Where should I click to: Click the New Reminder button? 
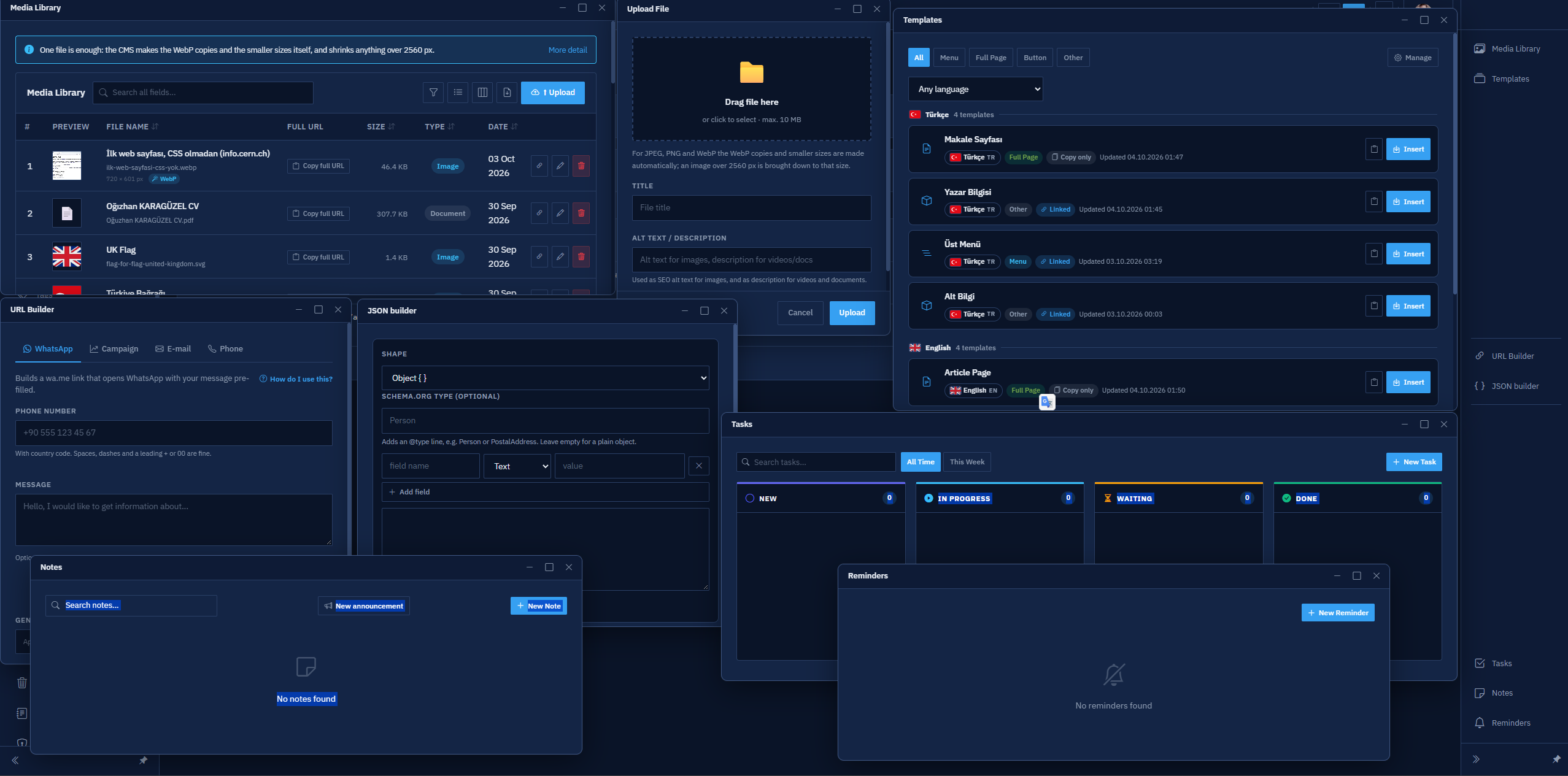pos(1337,613)
